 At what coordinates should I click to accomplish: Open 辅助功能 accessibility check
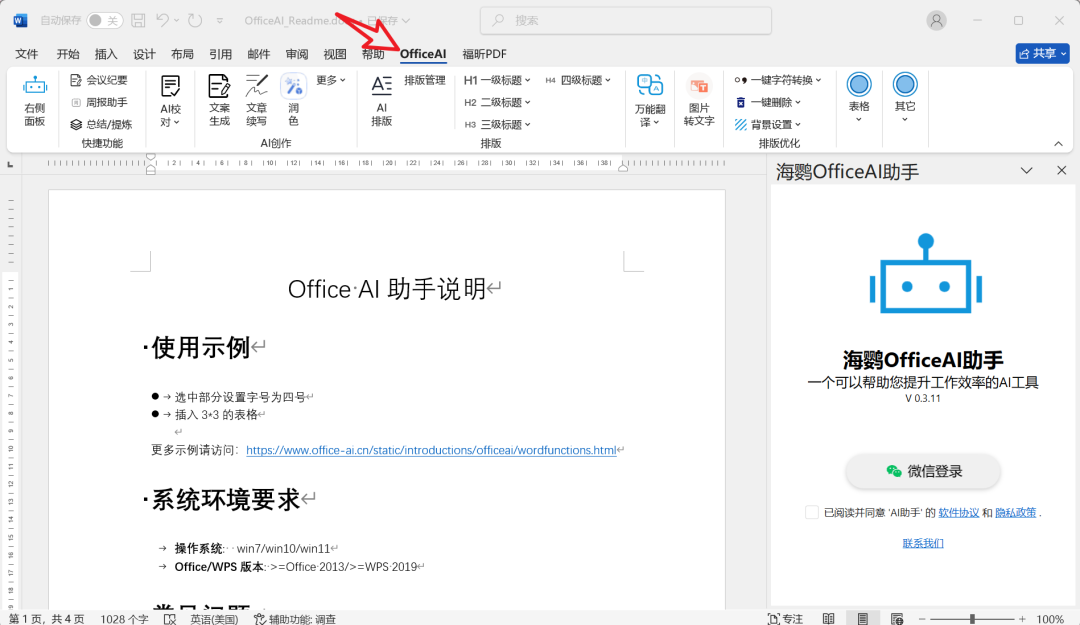[x=295, y=619]
